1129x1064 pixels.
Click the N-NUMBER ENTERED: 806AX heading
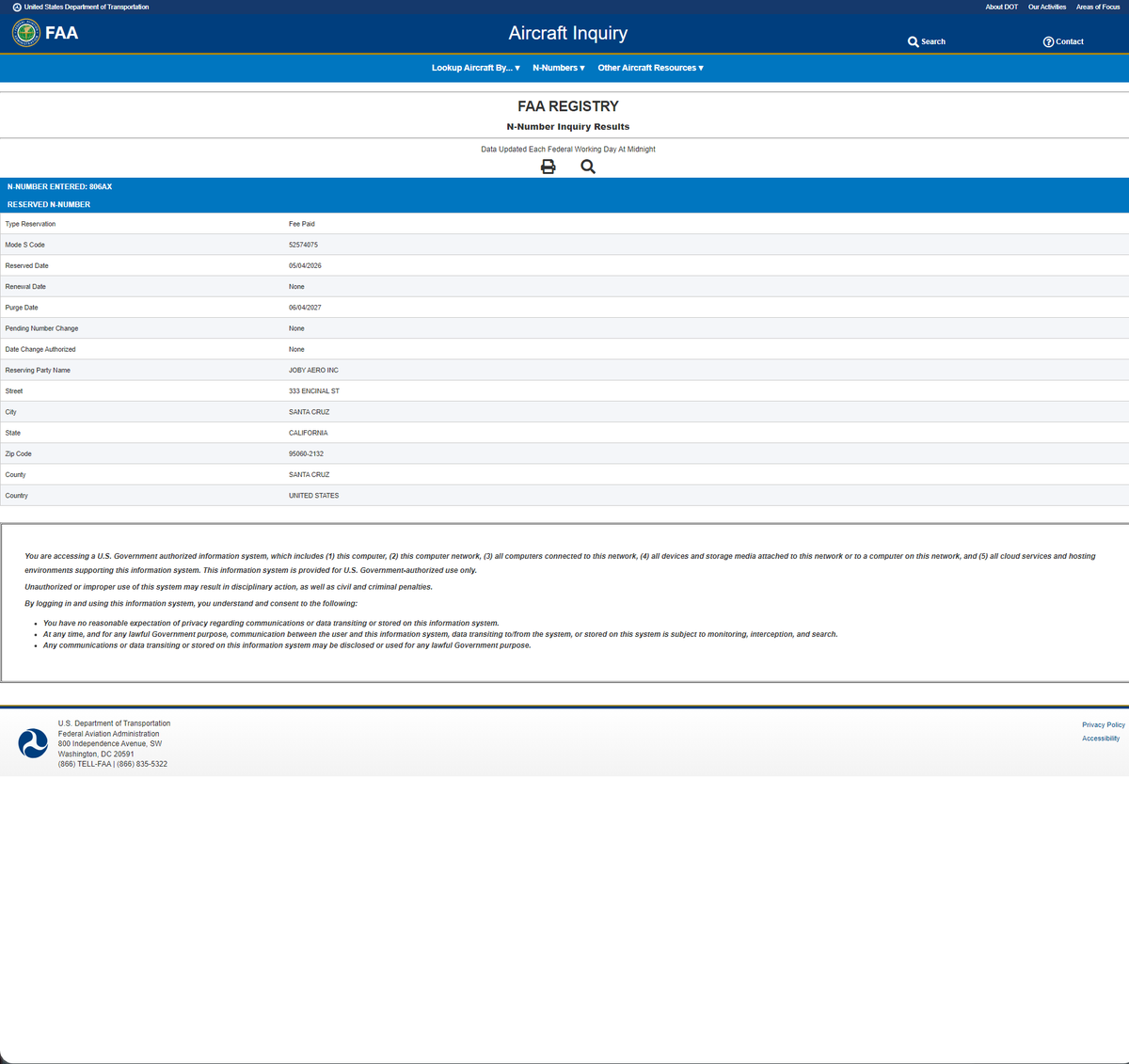(x=59, y=186)
